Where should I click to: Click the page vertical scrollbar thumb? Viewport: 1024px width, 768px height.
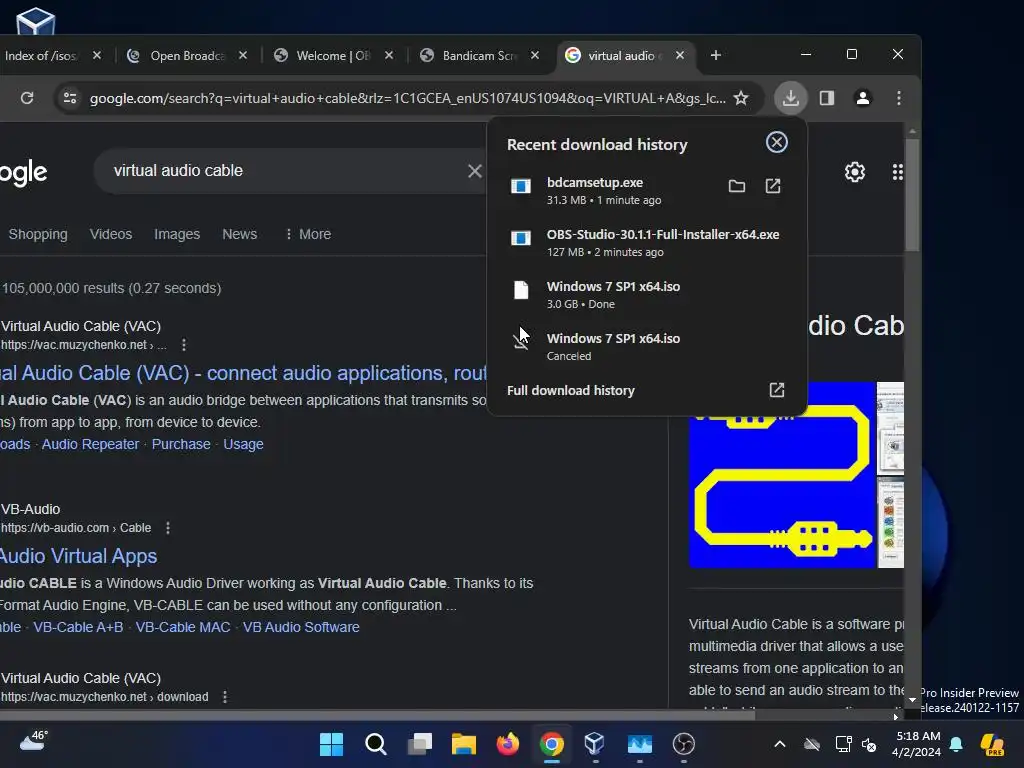click(x=912, y=195)
